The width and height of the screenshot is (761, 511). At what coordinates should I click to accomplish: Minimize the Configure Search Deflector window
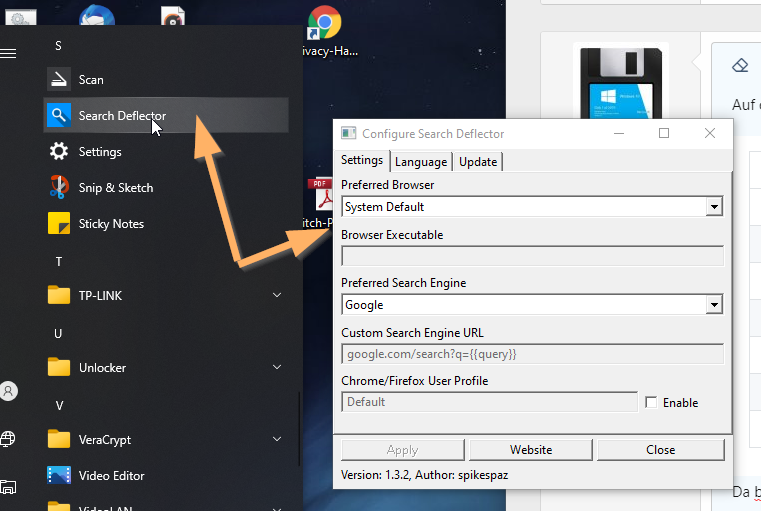[x=619, y=133]
